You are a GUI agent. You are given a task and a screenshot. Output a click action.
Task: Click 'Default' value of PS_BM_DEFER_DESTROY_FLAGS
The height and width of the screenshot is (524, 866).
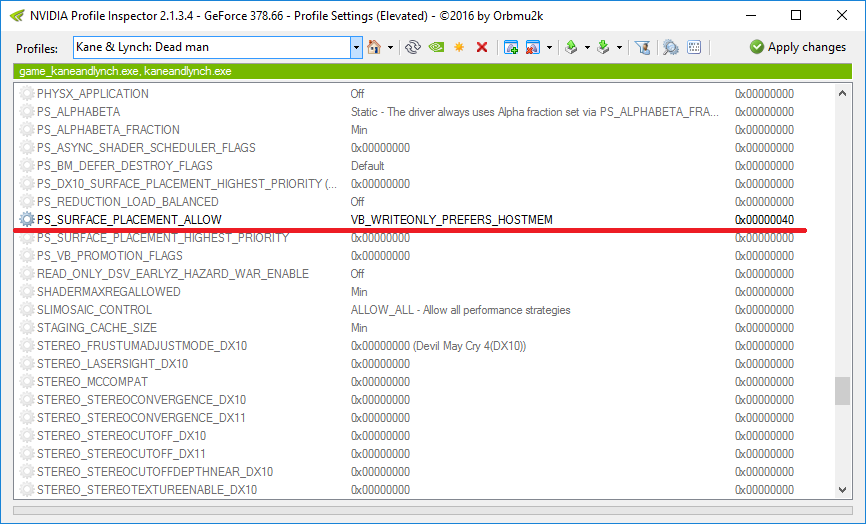(x=367, y=166)
